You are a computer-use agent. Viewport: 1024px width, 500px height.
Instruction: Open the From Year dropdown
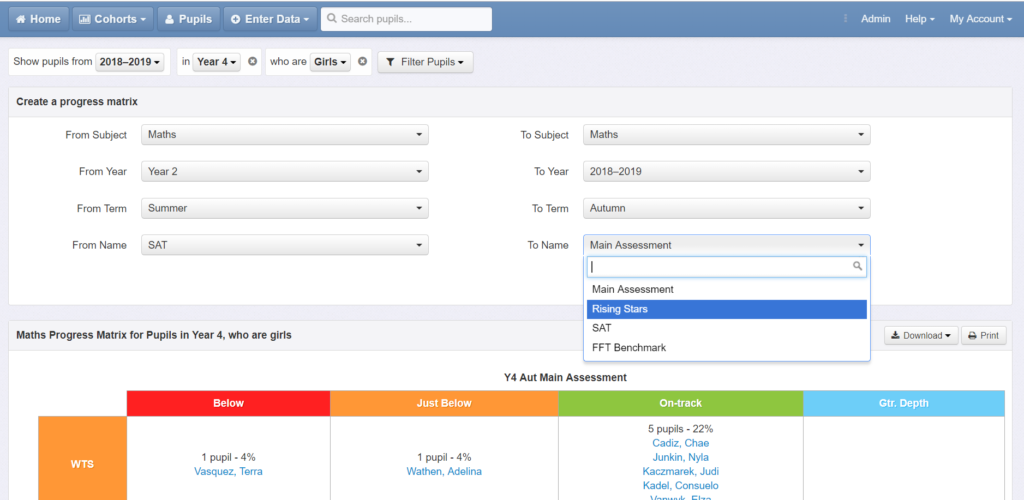point(285,172)
